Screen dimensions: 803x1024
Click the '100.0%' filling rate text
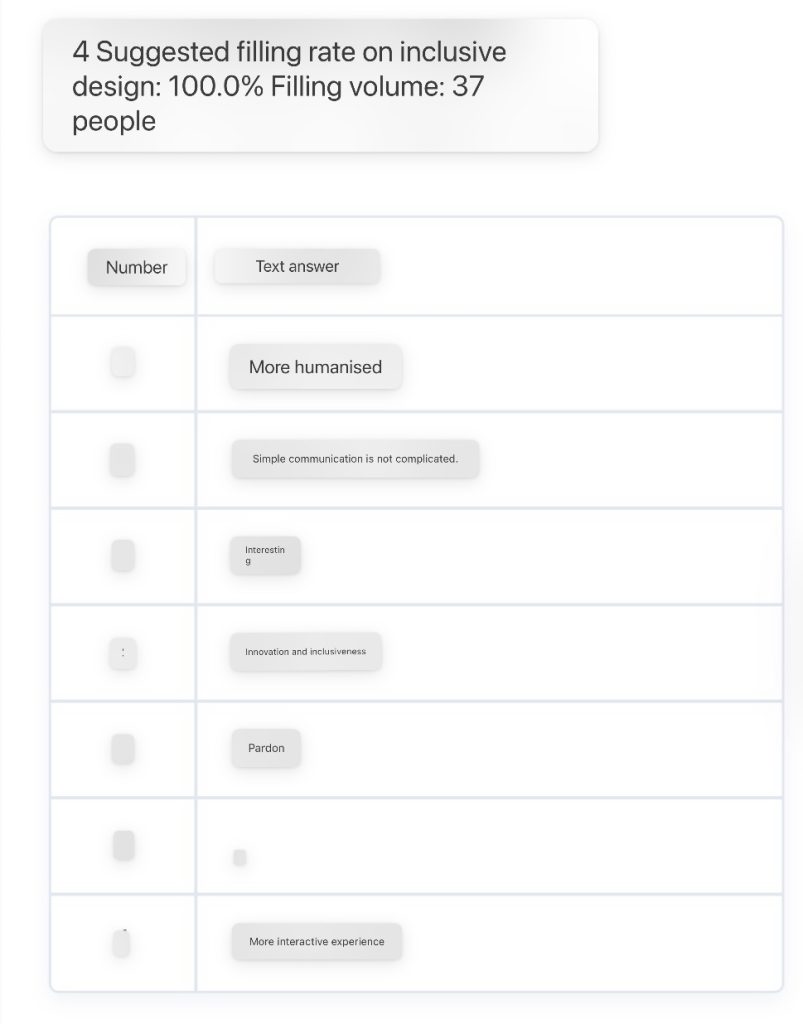(x=216, y=86)
